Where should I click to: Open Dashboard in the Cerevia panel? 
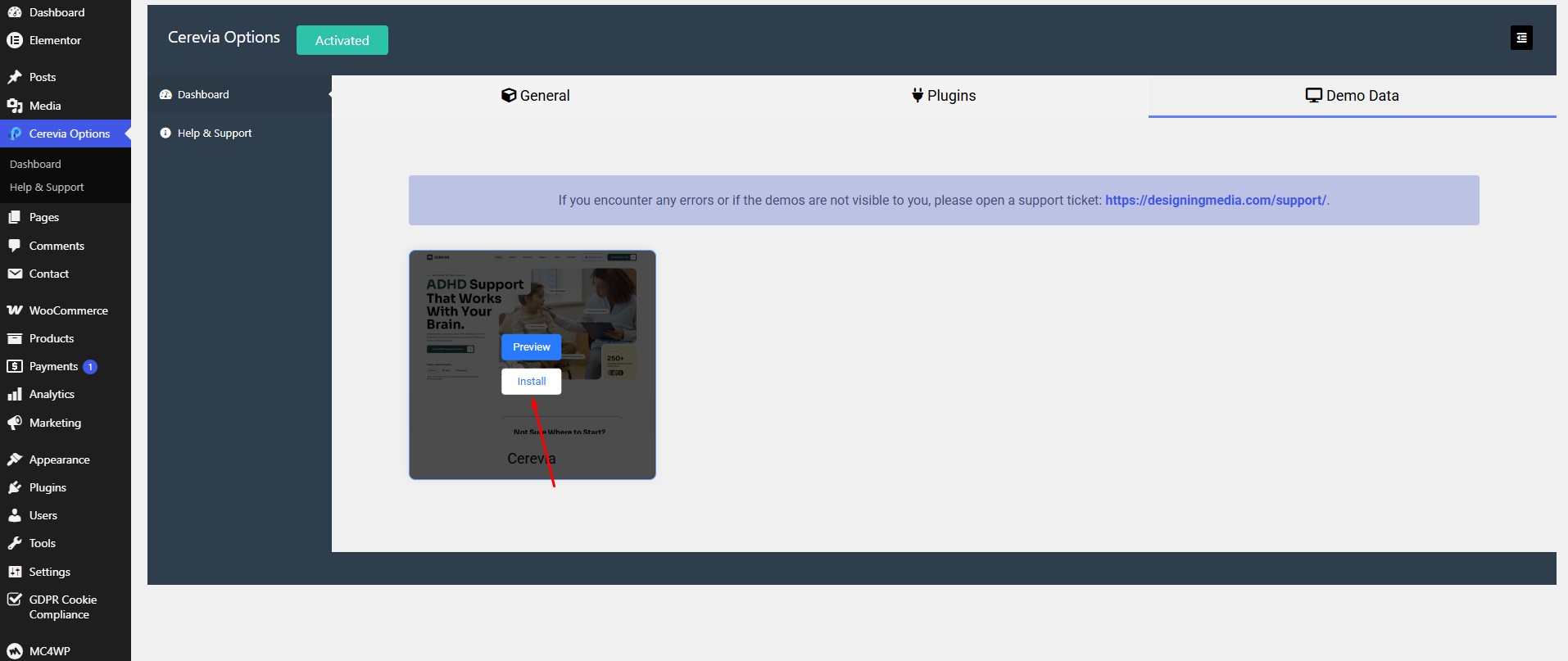coord(239,94)
